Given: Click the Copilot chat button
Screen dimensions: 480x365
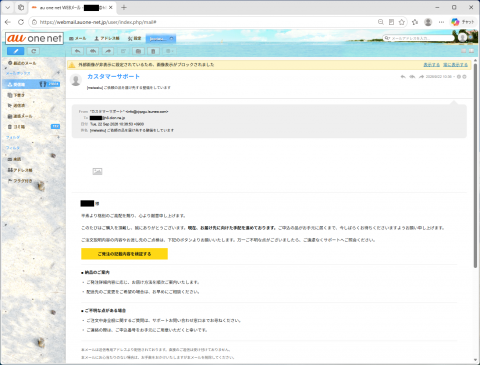Looking at the screenshot, I should click(x=462, y=22).
